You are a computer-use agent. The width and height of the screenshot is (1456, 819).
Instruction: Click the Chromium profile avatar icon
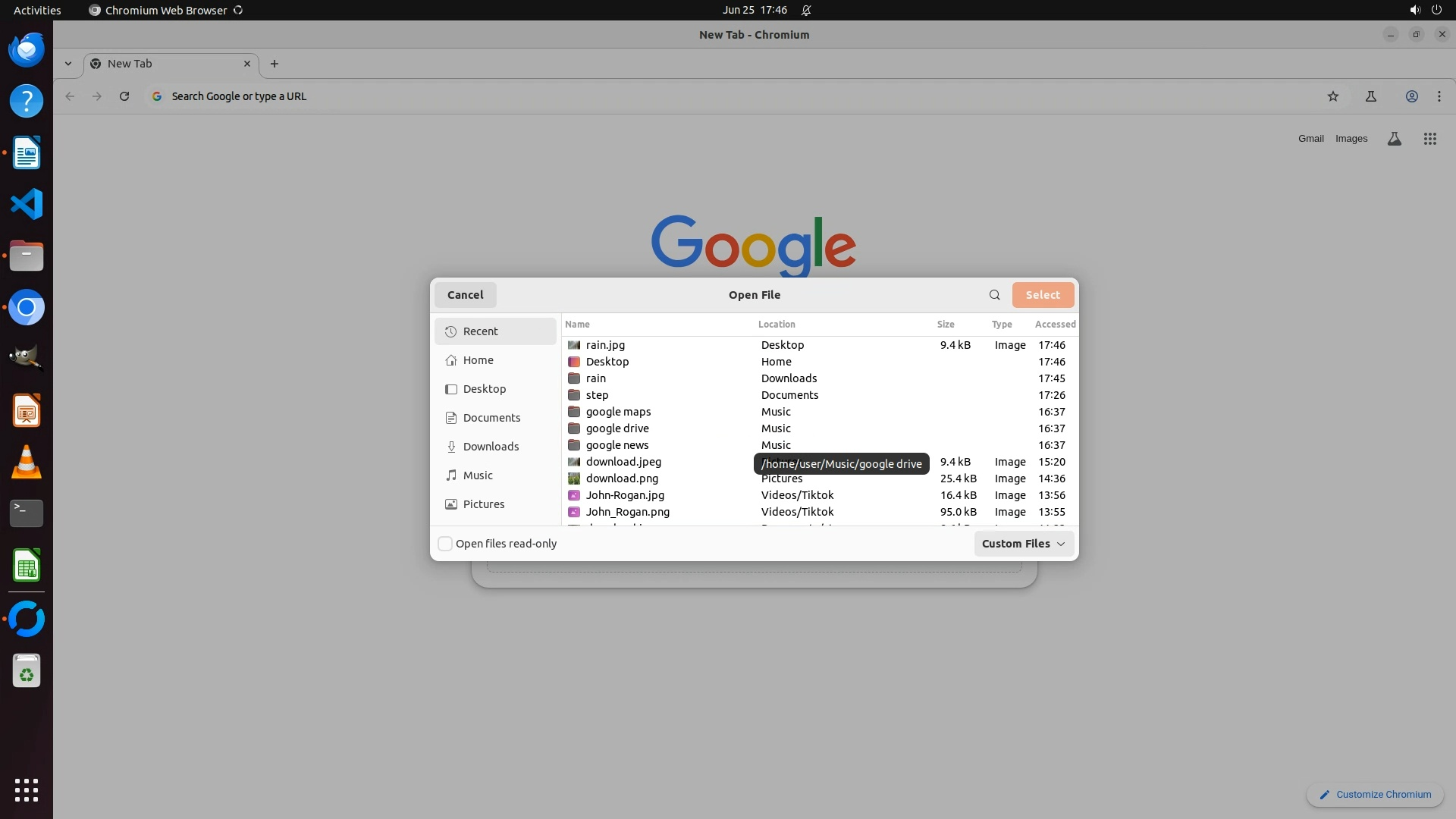tap(1411, 96)
